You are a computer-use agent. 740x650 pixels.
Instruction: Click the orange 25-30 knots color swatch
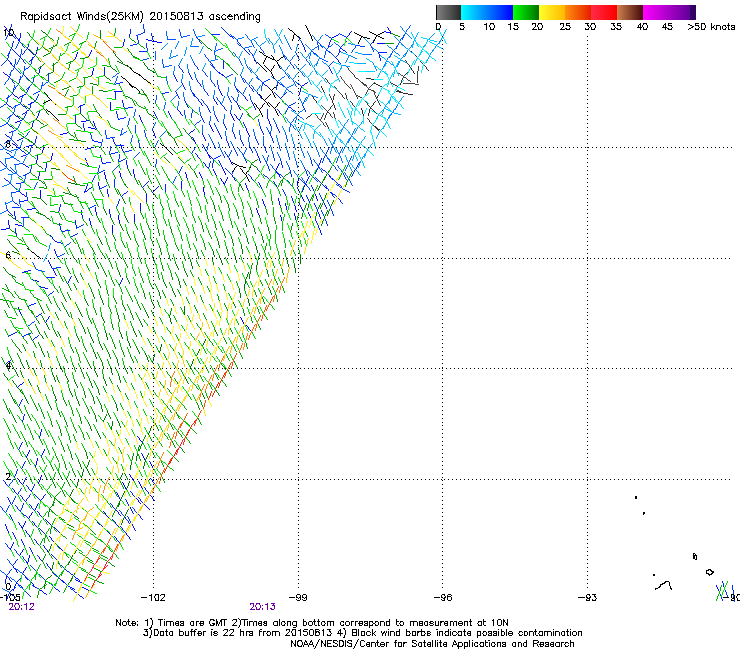578,12
